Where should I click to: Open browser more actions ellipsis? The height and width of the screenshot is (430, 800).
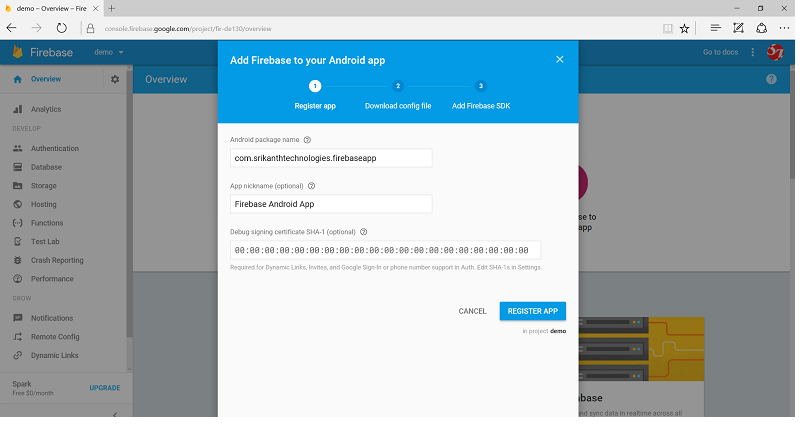[784, 28]
